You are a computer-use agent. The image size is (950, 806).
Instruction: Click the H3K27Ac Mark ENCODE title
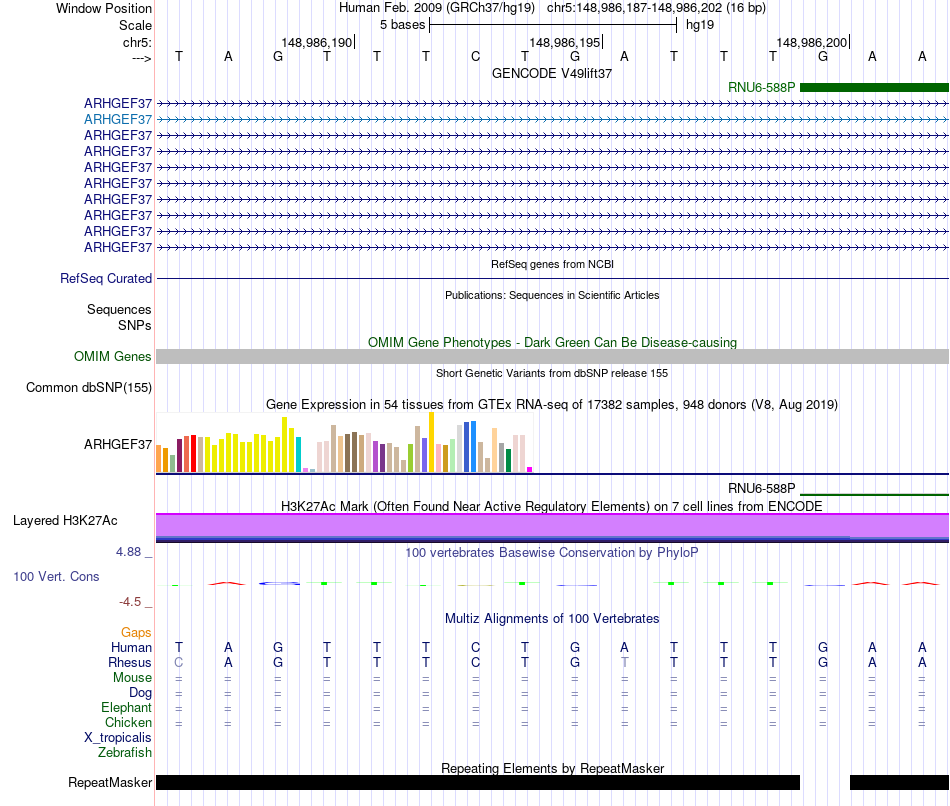[552, 506]
